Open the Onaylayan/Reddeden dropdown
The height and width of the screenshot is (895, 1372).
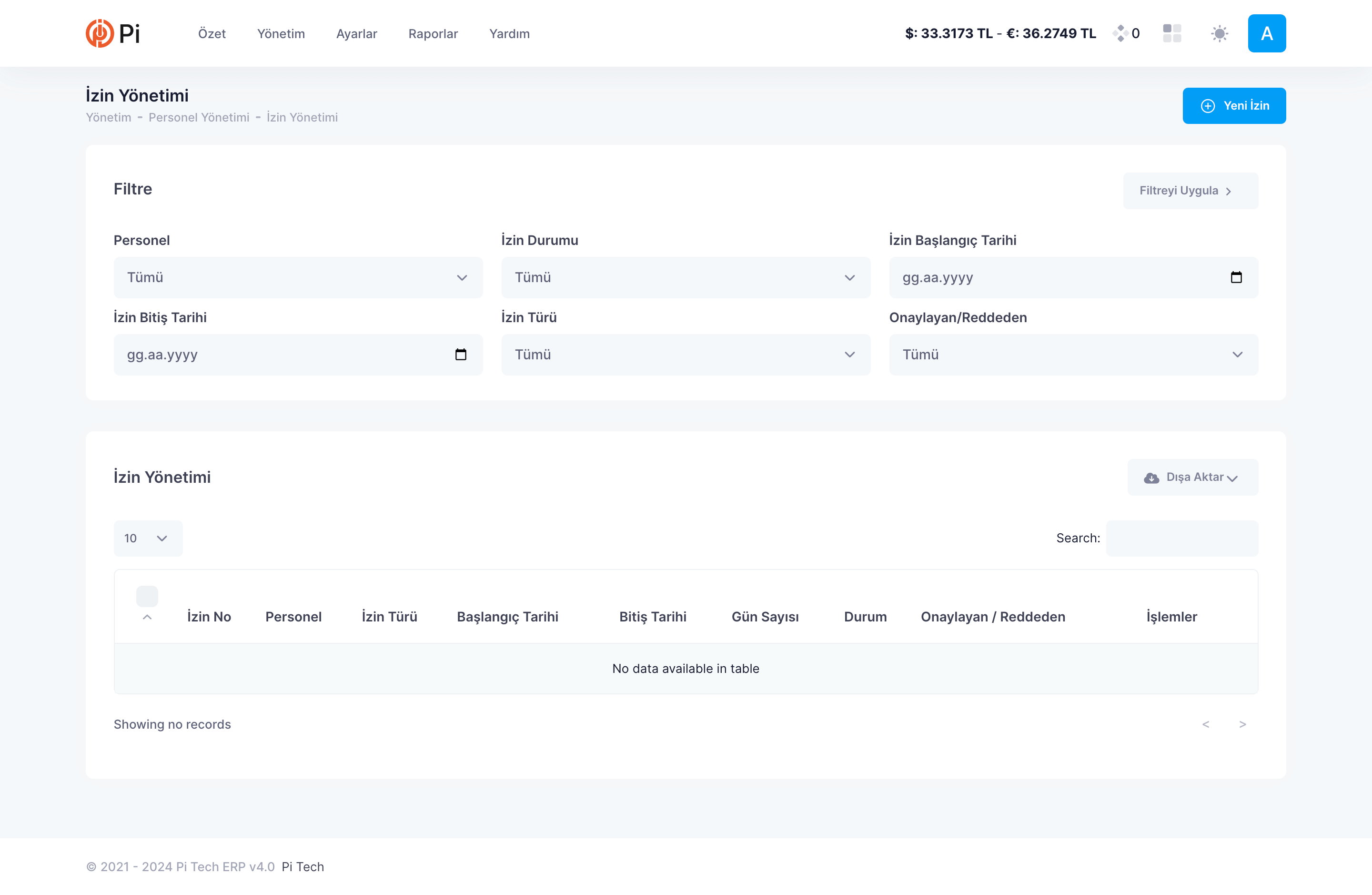(x=1073, y=355)
